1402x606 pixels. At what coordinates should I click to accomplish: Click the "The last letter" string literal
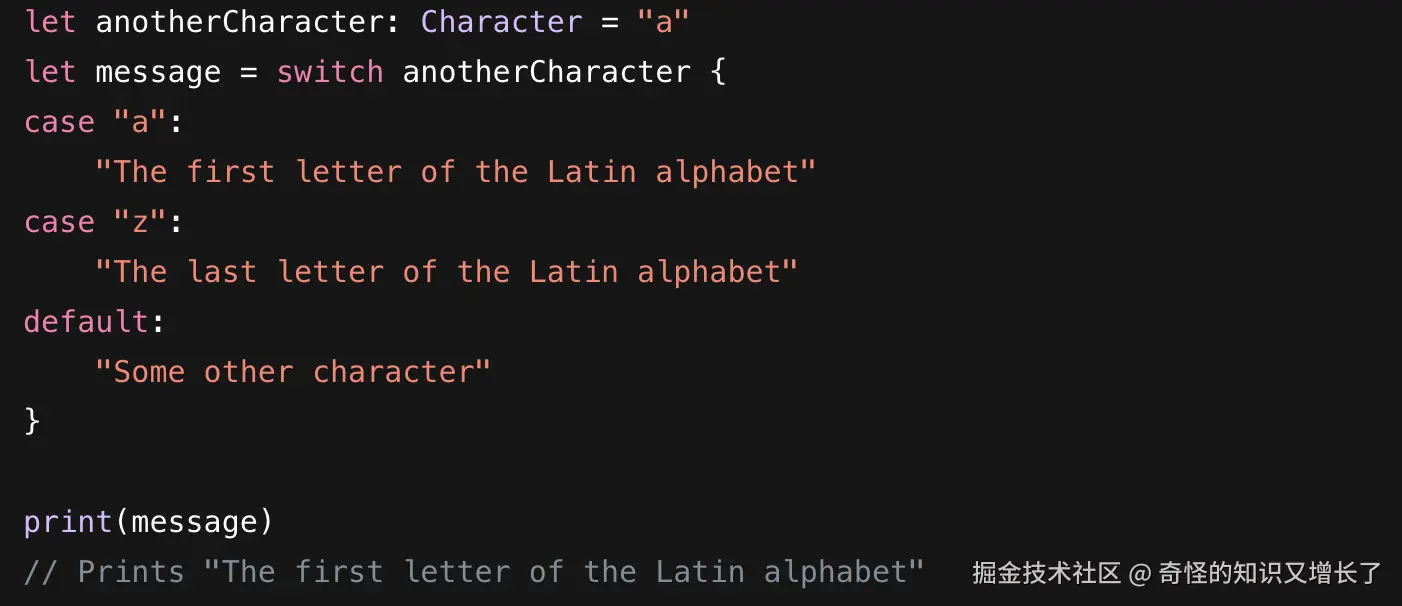[446, 272]
